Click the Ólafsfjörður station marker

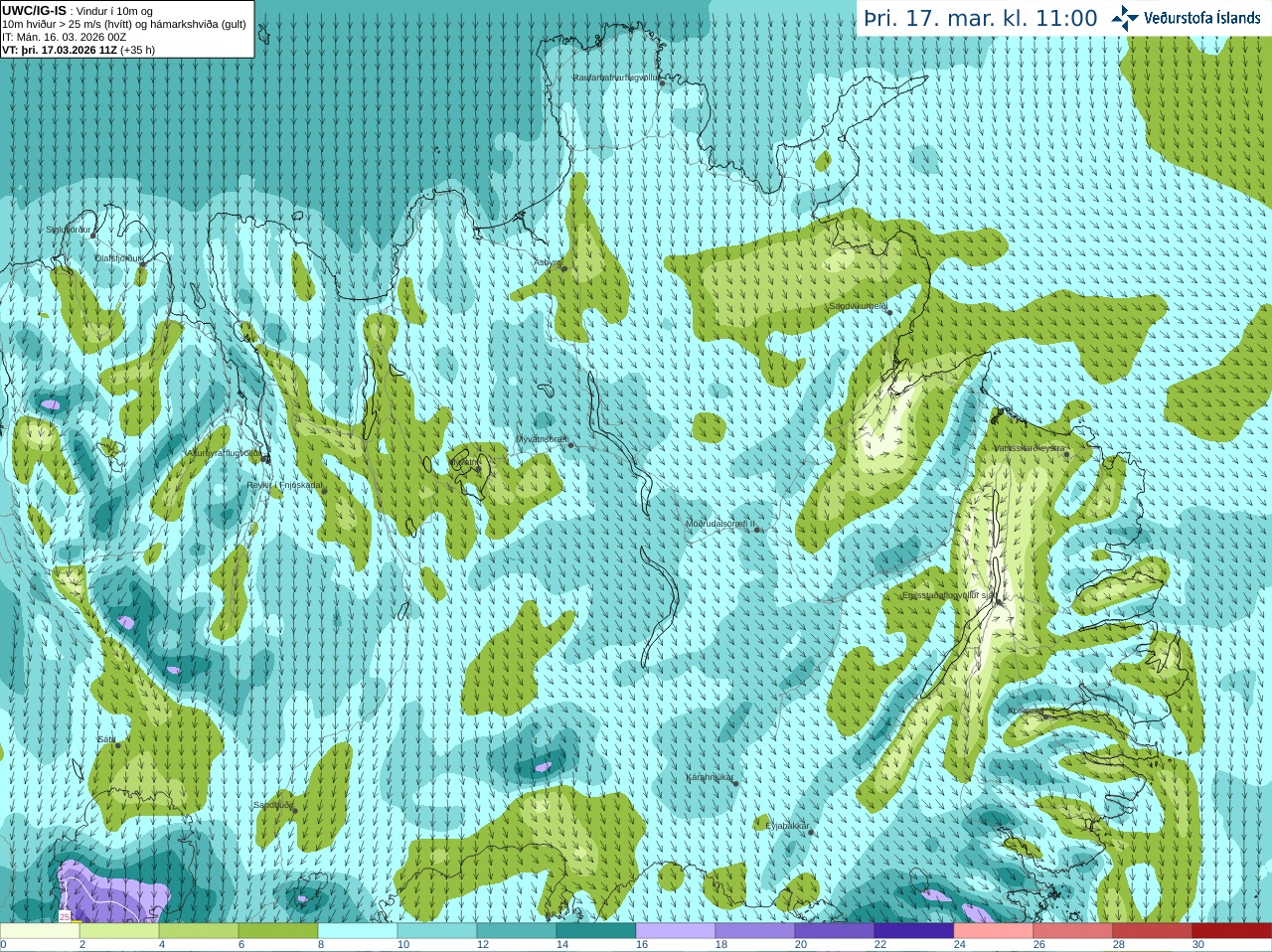[142, 264]
